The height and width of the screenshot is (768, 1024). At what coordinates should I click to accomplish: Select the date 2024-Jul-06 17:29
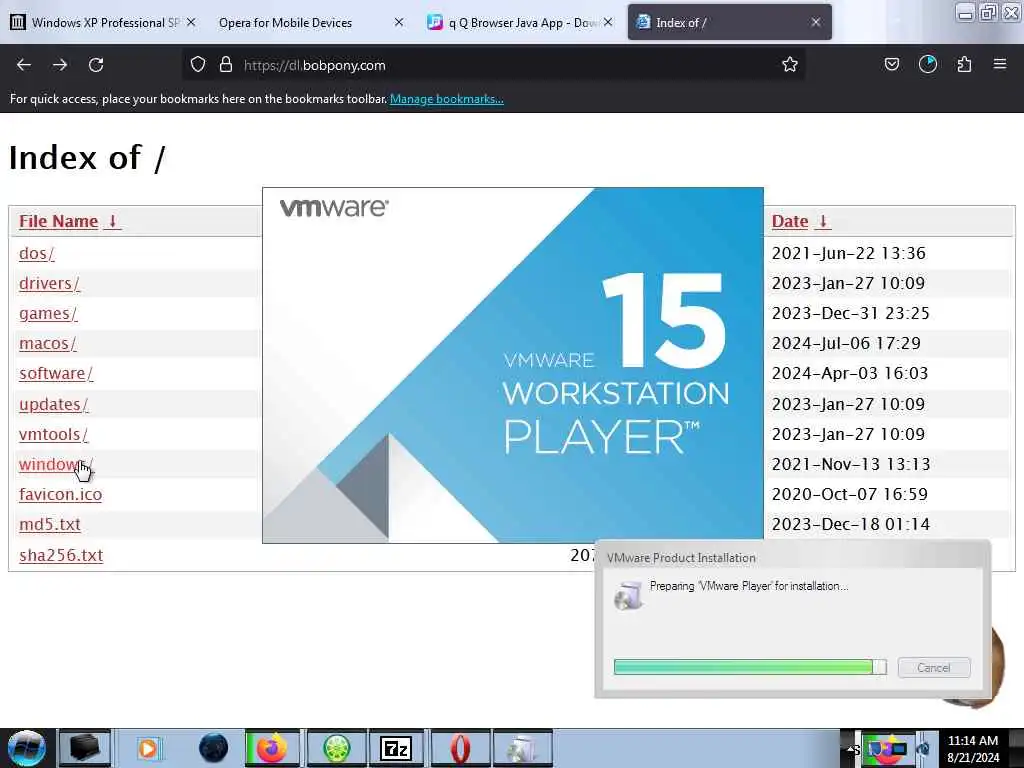point(846,344)
